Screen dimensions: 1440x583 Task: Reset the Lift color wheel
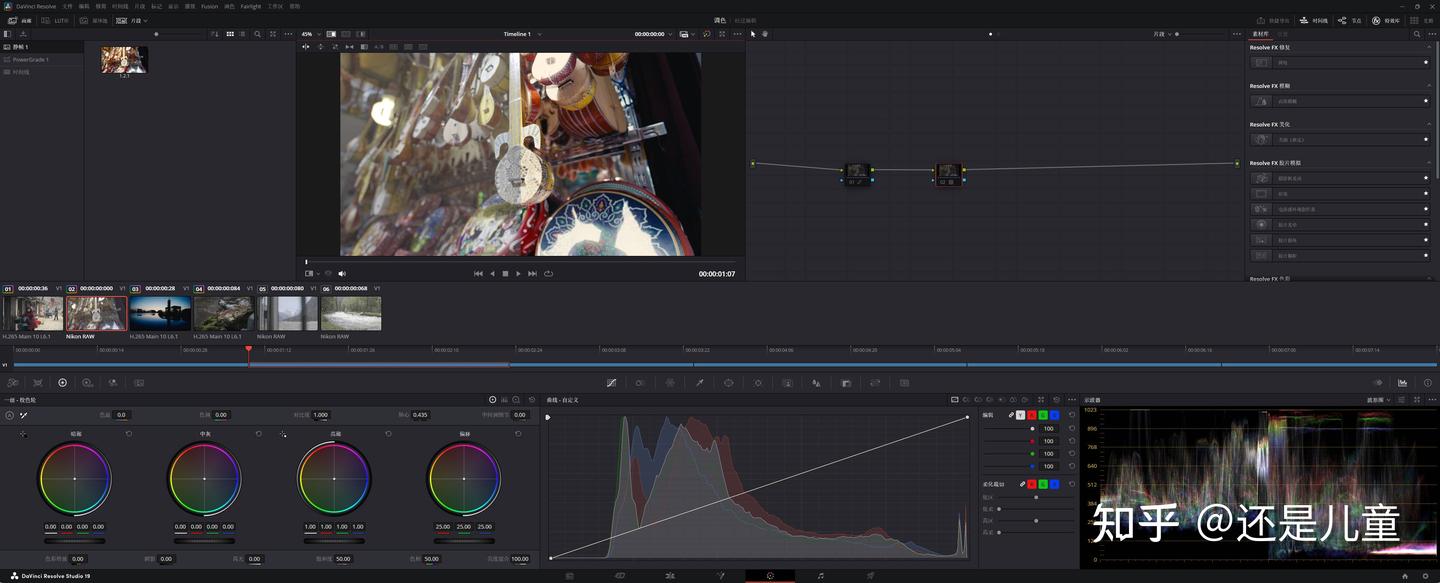[x=129, y=434]
